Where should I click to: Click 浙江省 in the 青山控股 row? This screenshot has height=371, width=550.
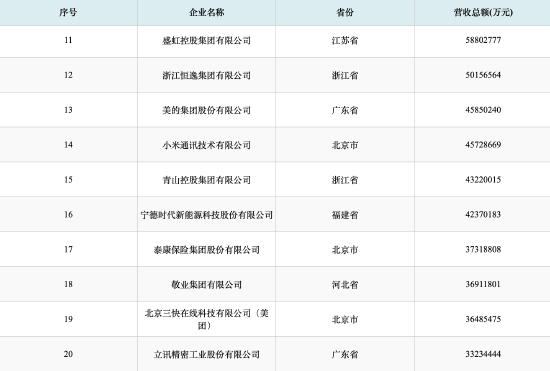tap(345, 180)
